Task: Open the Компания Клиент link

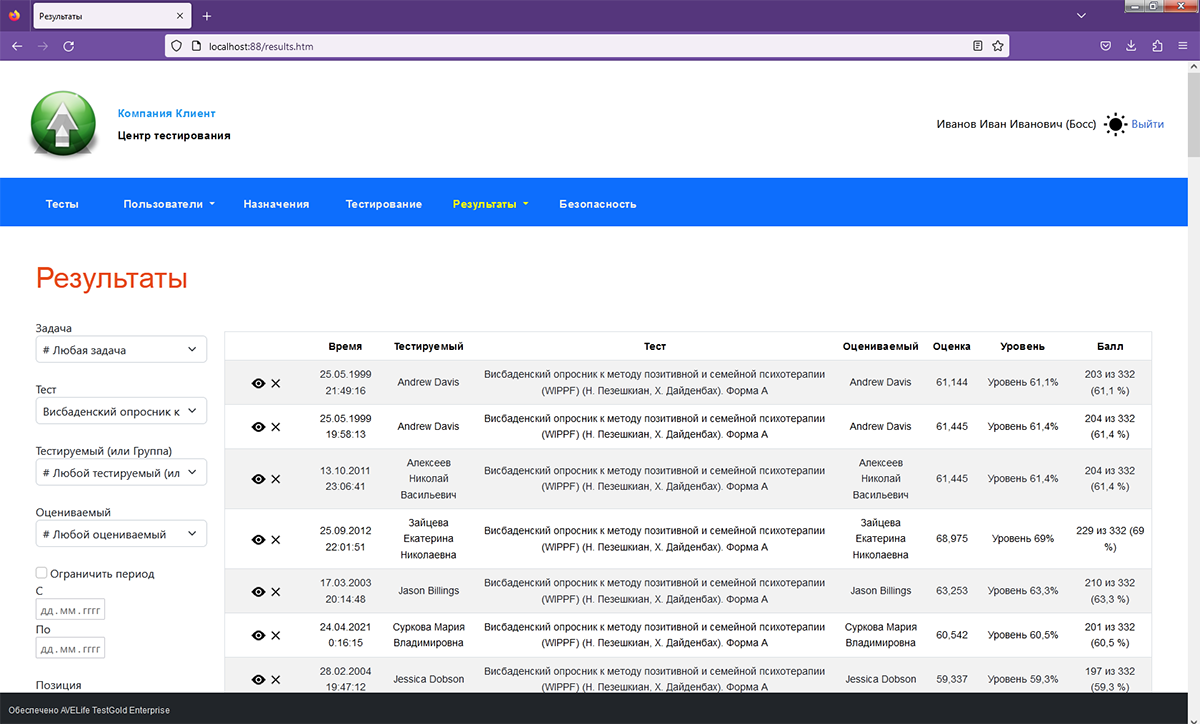Action: pyautogui.click(x=166, y=114)
